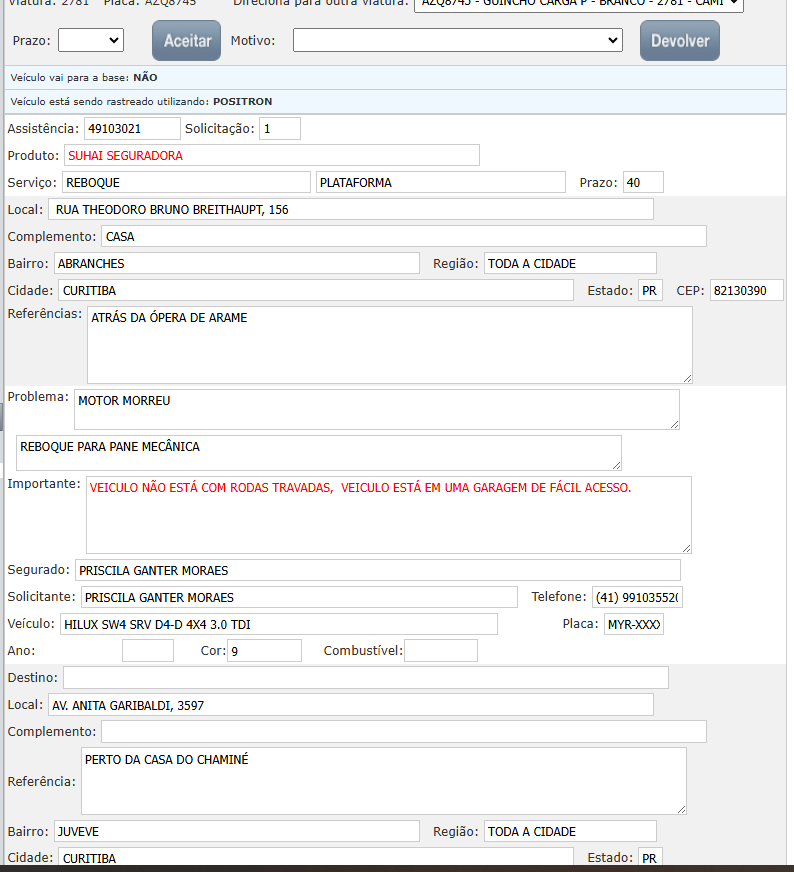
Task: Click the Aceitar button
Action: click(x=186, y=41)
